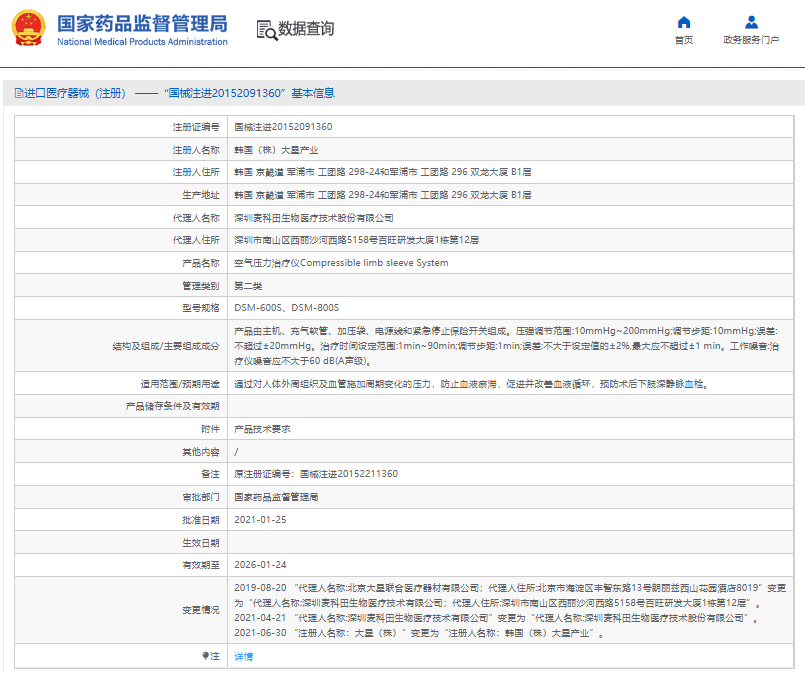The height and width of the screenshot is (673, 805).
Task: Click the 适用范围/预期用途 description text
Action: tap(472, 384)
